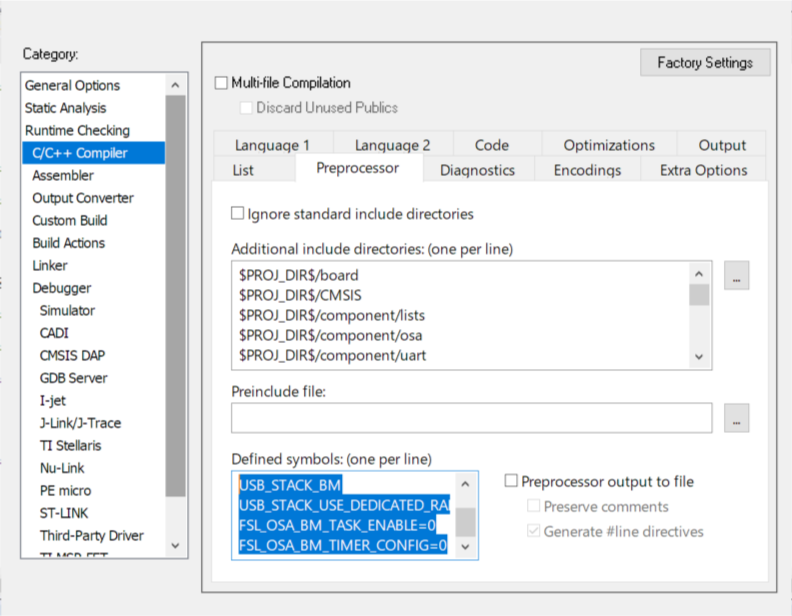Select the Debugger category

click(62, 288)
